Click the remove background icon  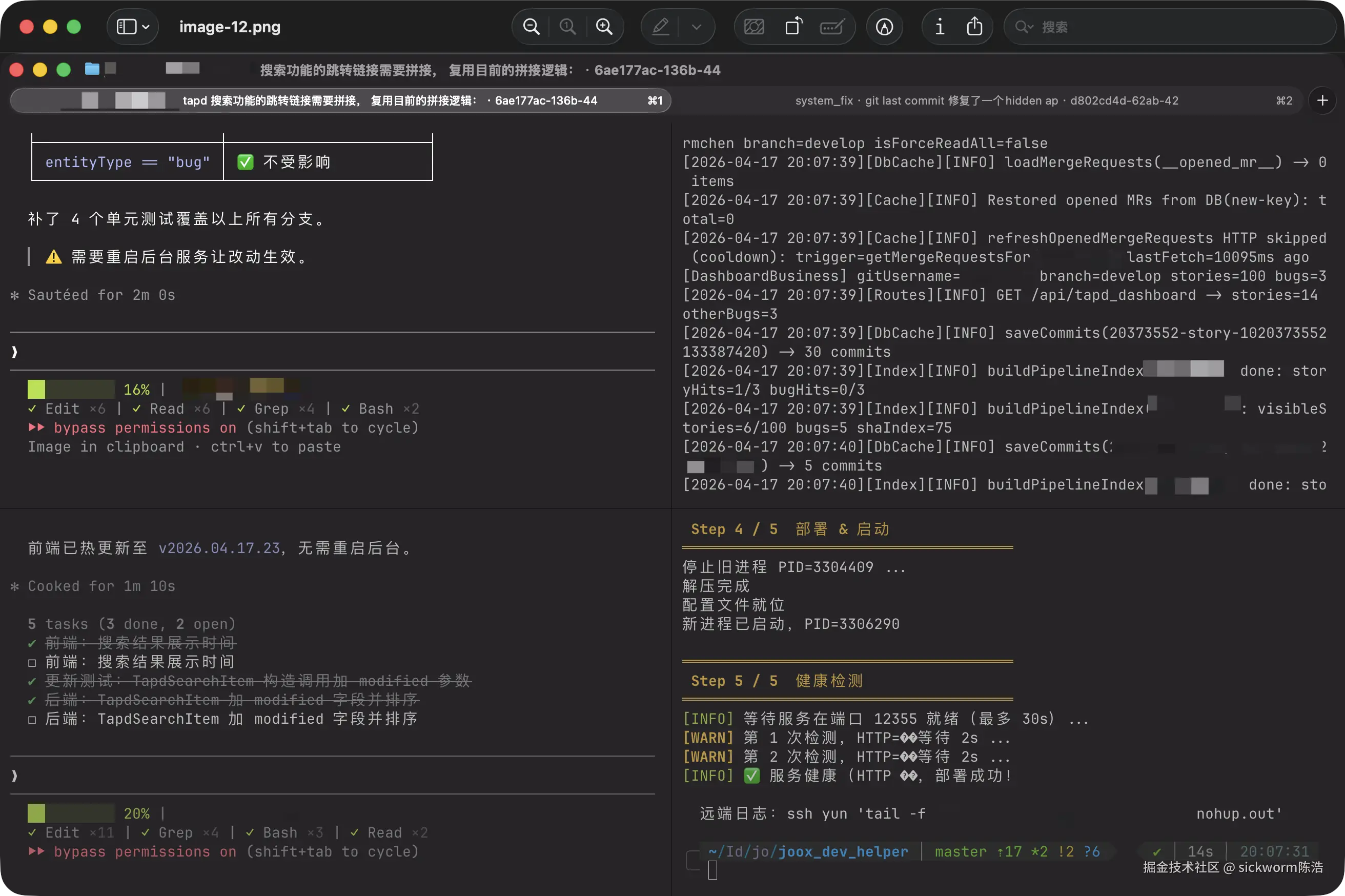tap(753, 27)
